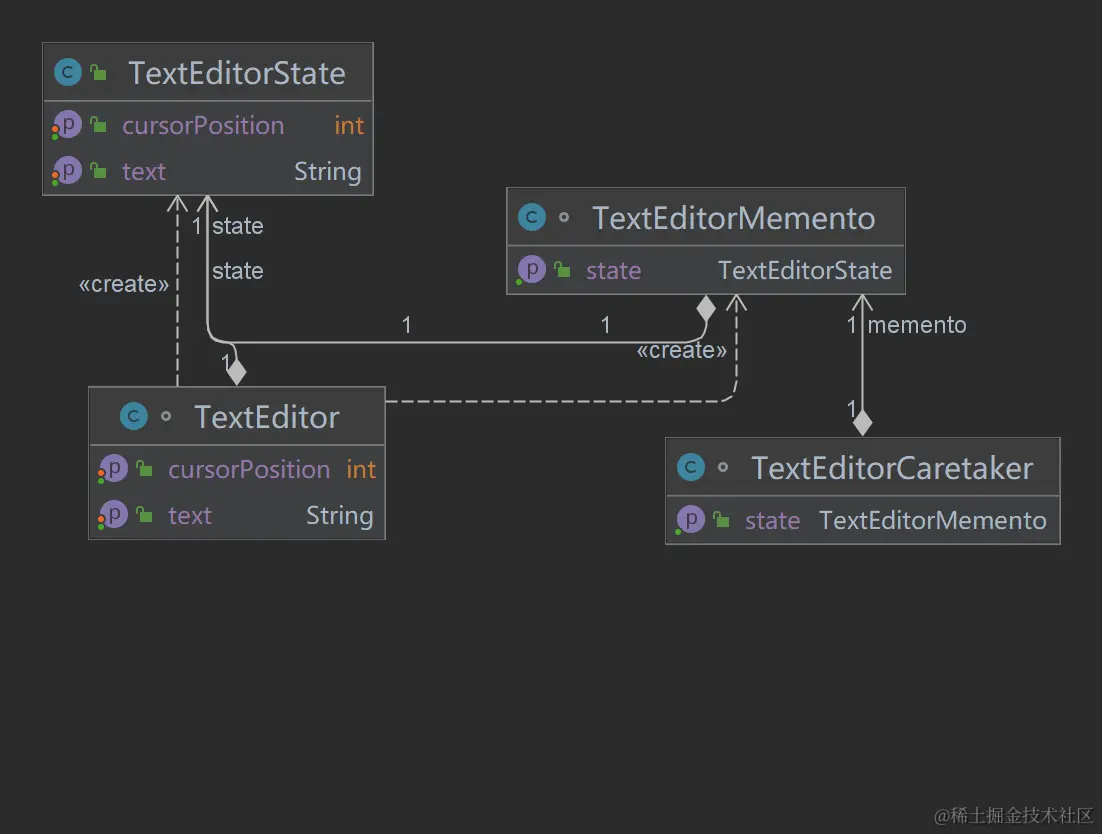This screenshot has width=1102, height=834.
Task: Click property icon of cursorPosition in TextEditorState
Action: [67, 125]
